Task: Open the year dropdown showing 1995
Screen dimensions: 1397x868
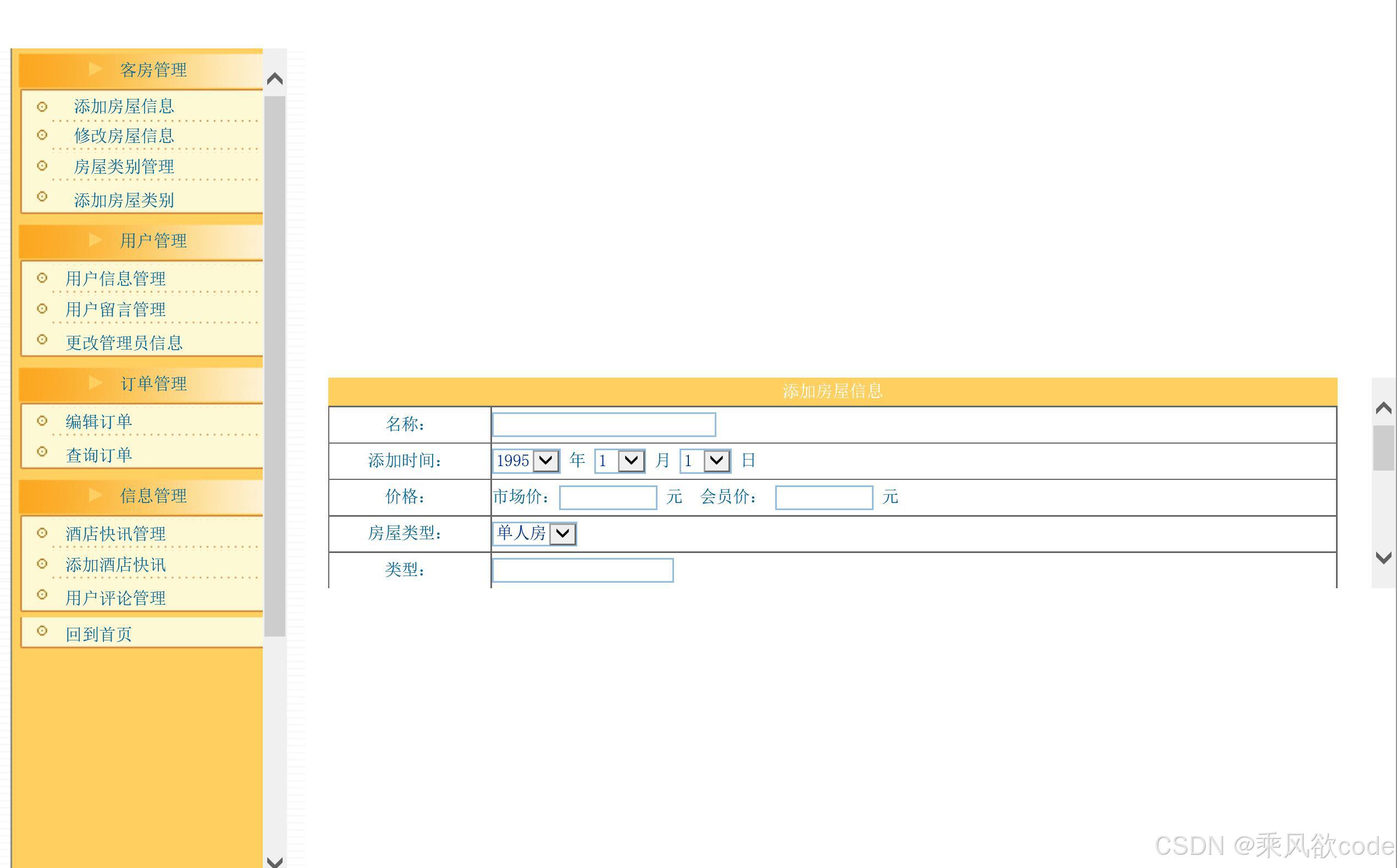Action: 526,461
